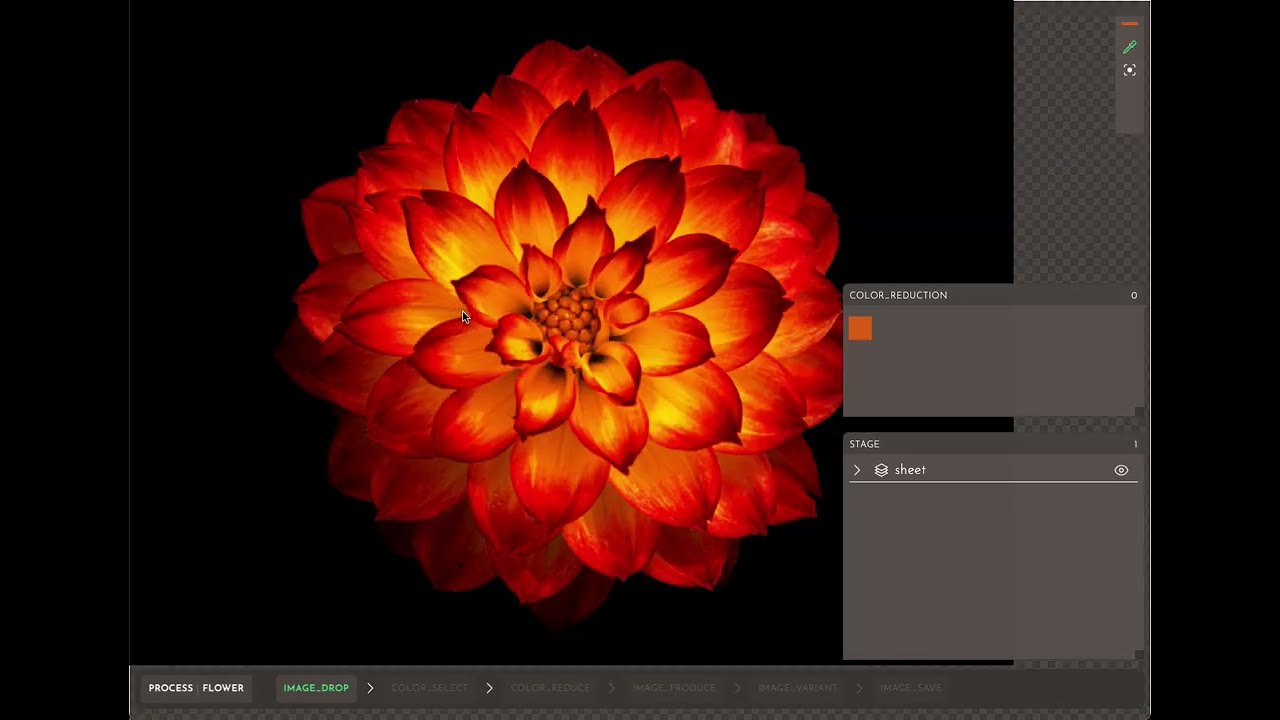This screenshot has width=1280, height=720.
Task: Click the layers icon beside sheet
Action: 881,470
